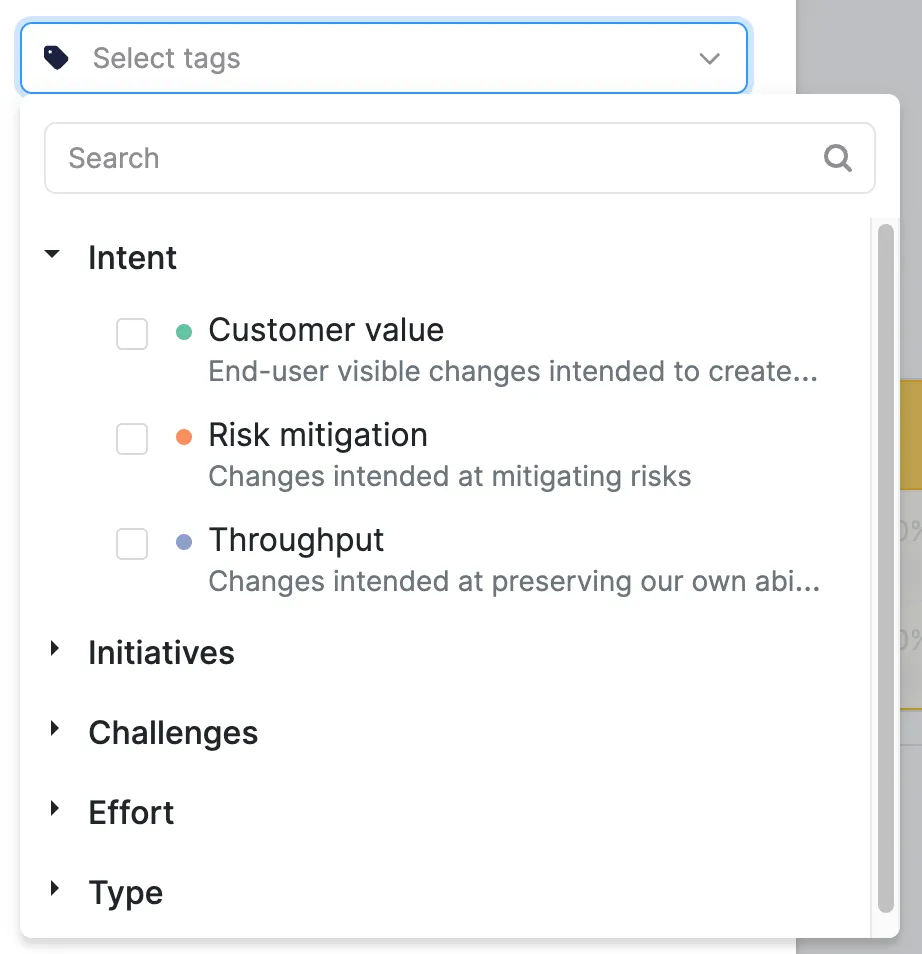The height and width of the screenshot is (954, 922).
Task: Click the Intent group heading
Action: tap(133, 257)
